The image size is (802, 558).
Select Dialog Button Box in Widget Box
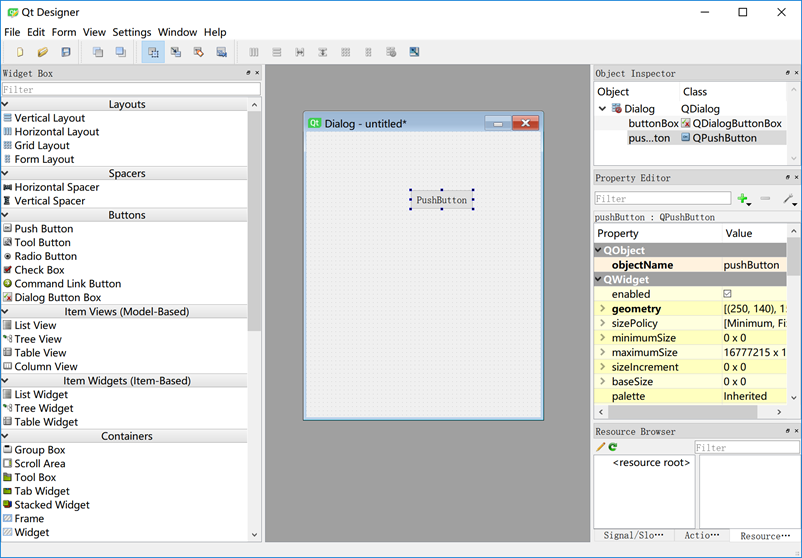52,298
